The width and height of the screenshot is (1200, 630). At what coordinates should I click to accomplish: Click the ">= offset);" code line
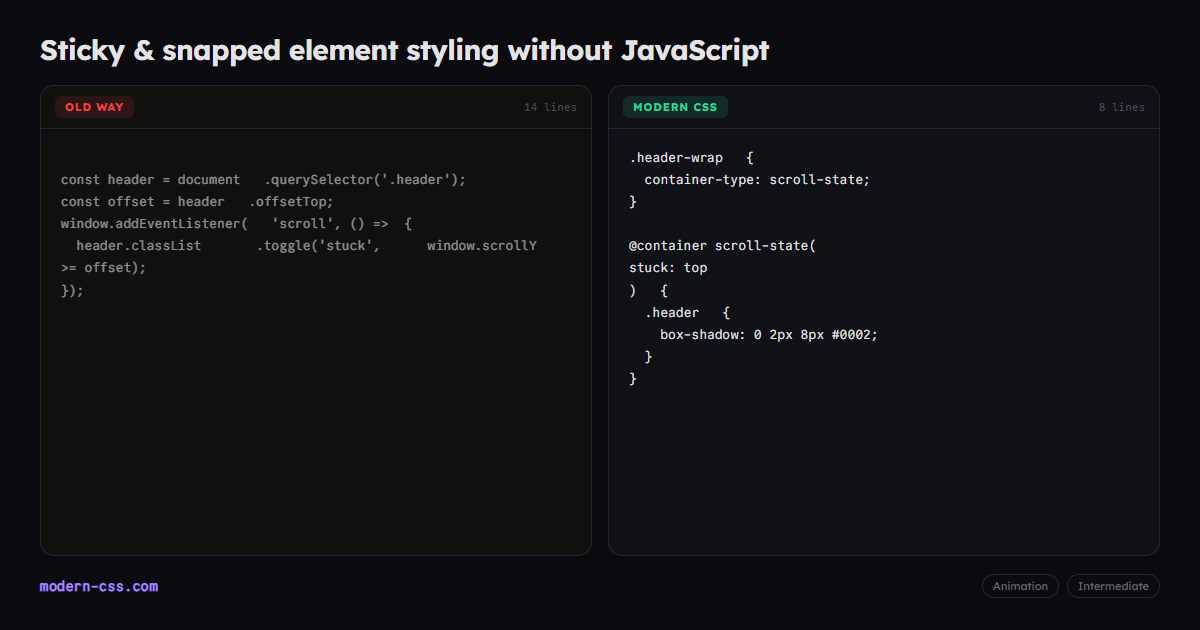[104, 268]
